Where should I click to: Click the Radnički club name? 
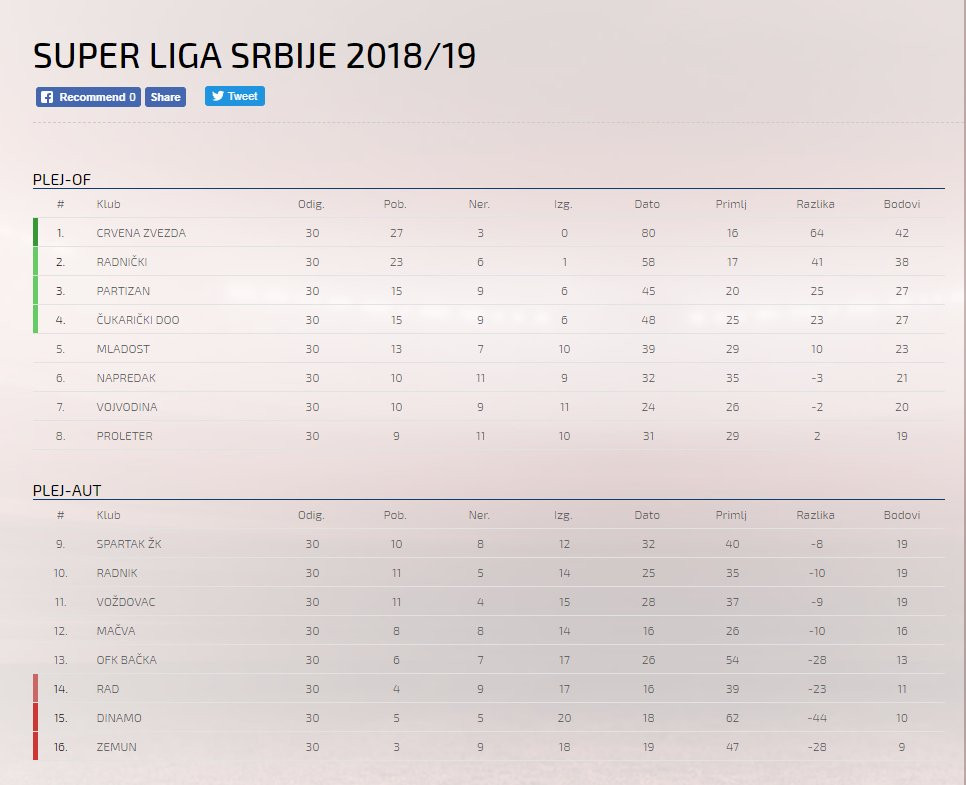point(124,262)
